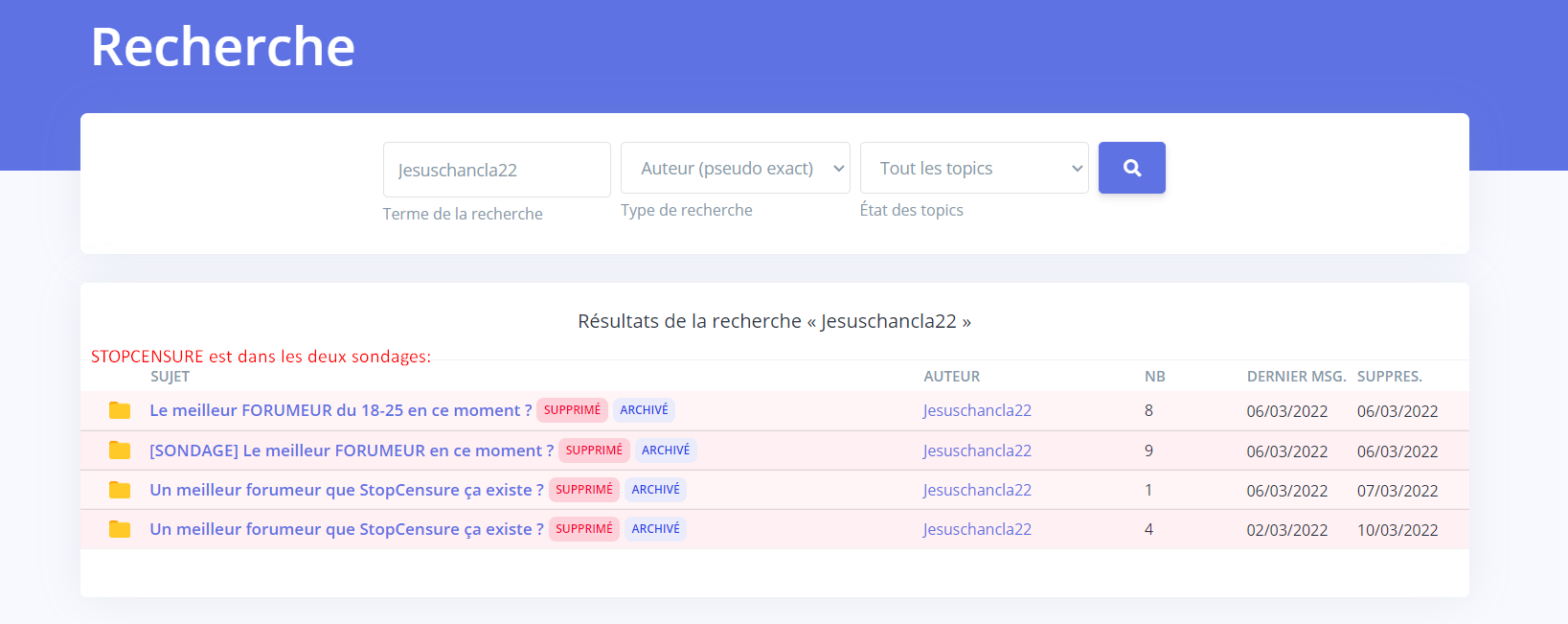Visit author Jesuschancla22 on the row deleted 10/03/2022
Viewport: 1568px width, 624px height.
pyautogui.click(x=977, y=529)
